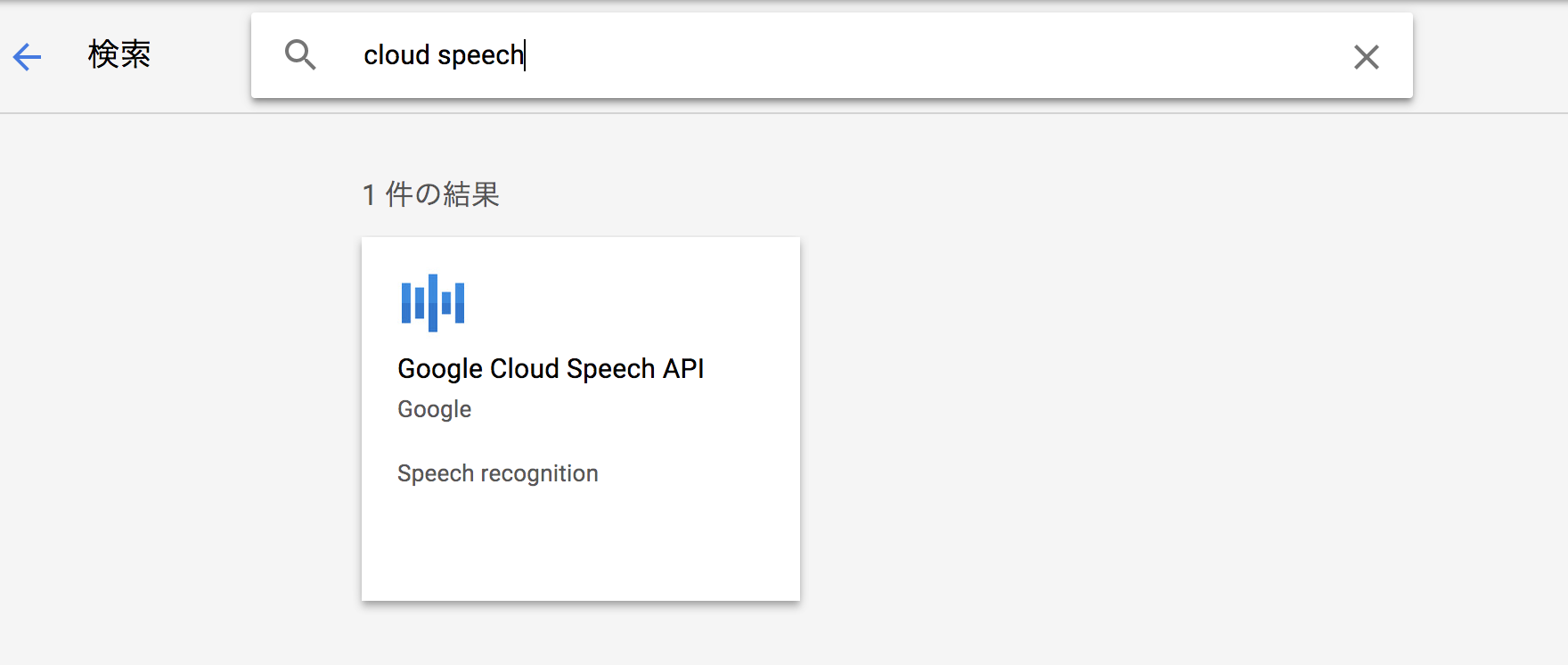Image resolution: width=1568 pixels, height=665 pixels.
Task: Clear the search with the X icon
Action: [x=1366, y=57]
